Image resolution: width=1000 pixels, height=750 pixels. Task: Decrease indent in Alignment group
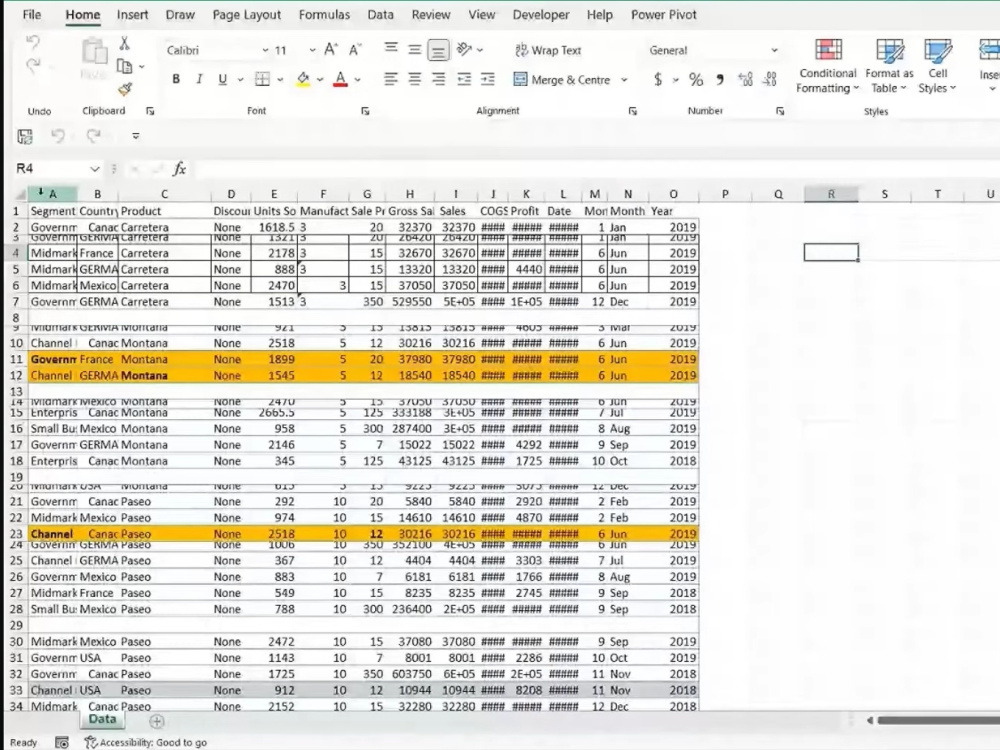[464, 79]
